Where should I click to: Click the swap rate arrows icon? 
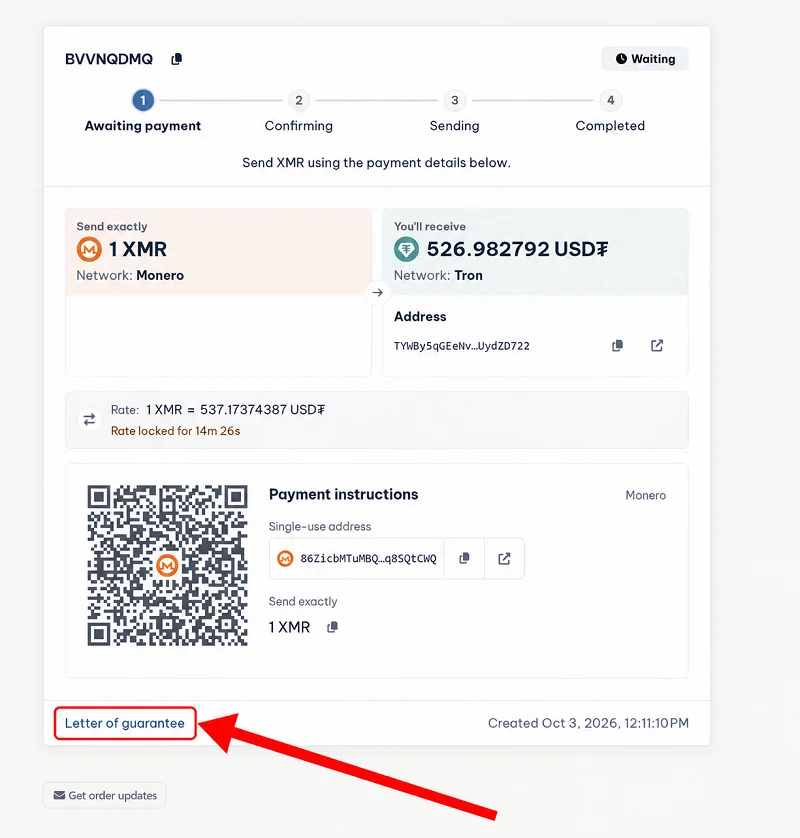click(89, 420)
